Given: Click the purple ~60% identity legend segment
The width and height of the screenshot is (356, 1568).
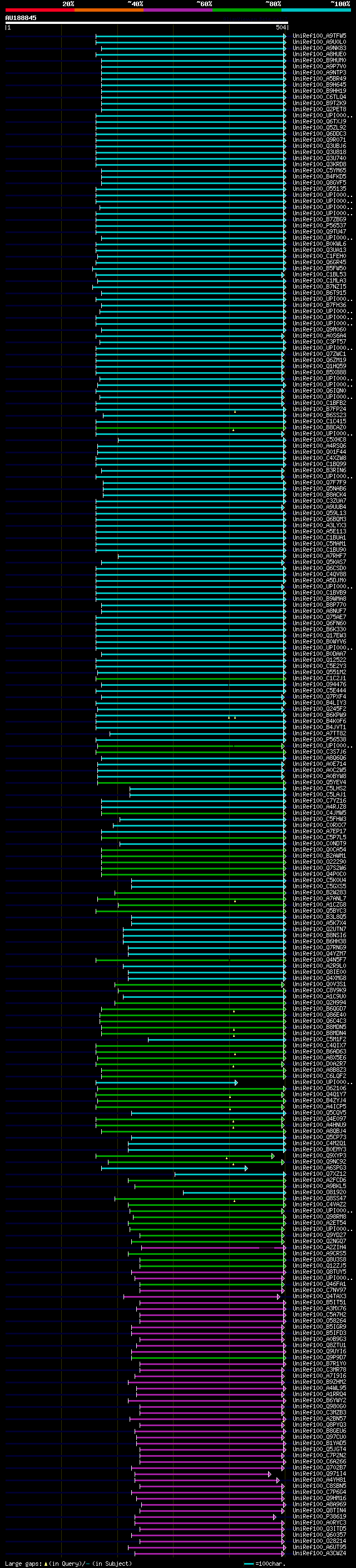Looking at the screenshot, I should [177, 10].
